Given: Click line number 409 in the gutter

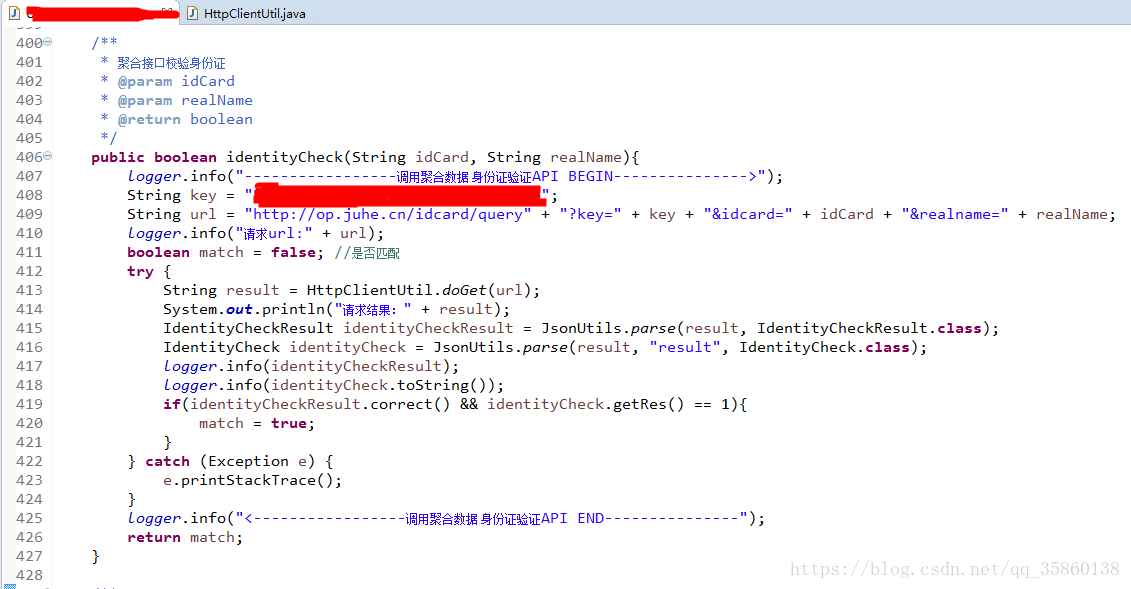Looking at the screenshot, I should pyautogui.click(x=30, y=214).
